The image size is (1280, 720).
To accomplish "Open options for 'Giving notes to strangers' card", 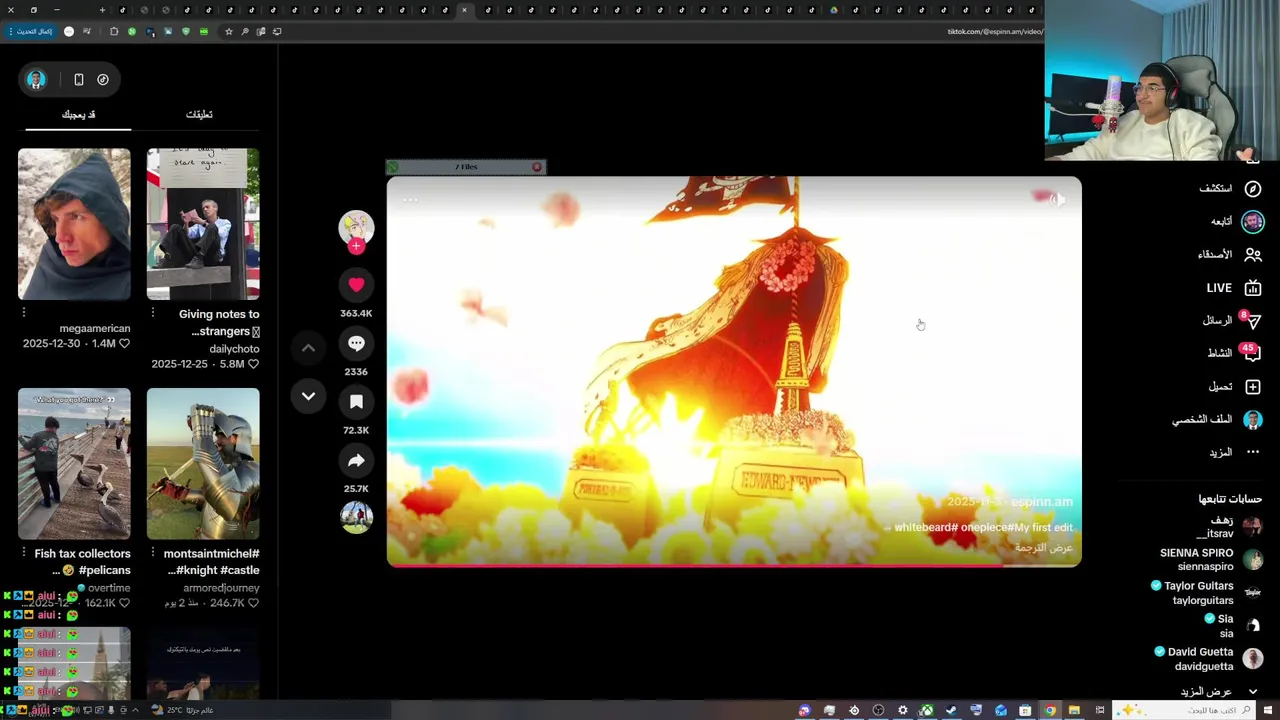I will (153, 313).
